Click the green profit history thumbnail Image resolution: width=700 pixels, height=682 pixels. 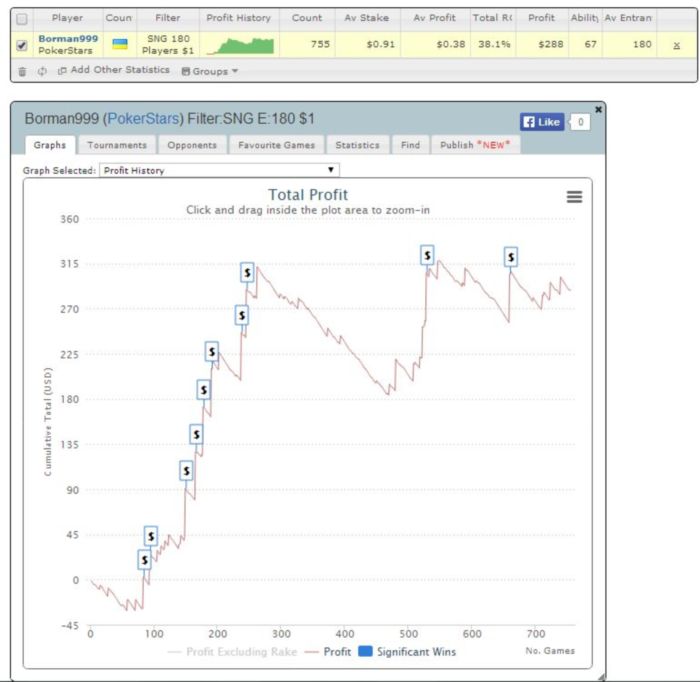coord(240,46)
